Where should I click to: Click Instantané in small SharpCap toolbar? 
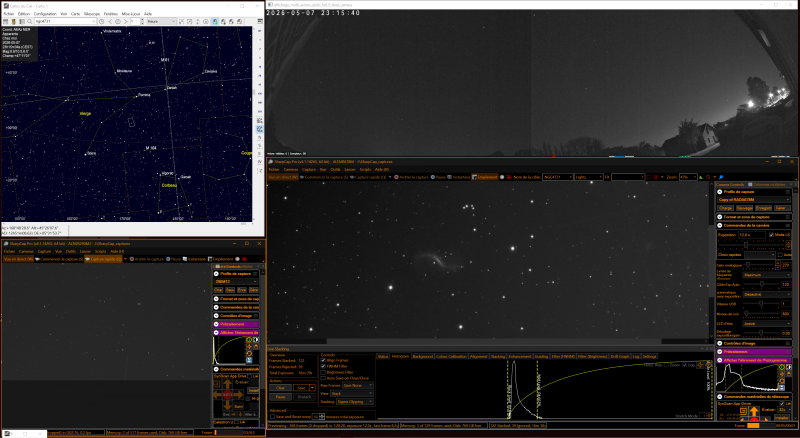194,259
